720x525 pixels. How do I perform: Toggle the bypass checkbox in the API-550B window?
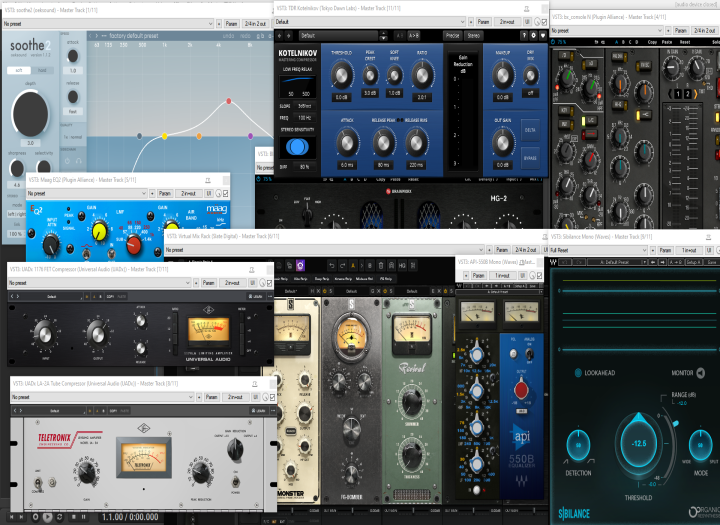pyautogui.click(x=540, y=276)
